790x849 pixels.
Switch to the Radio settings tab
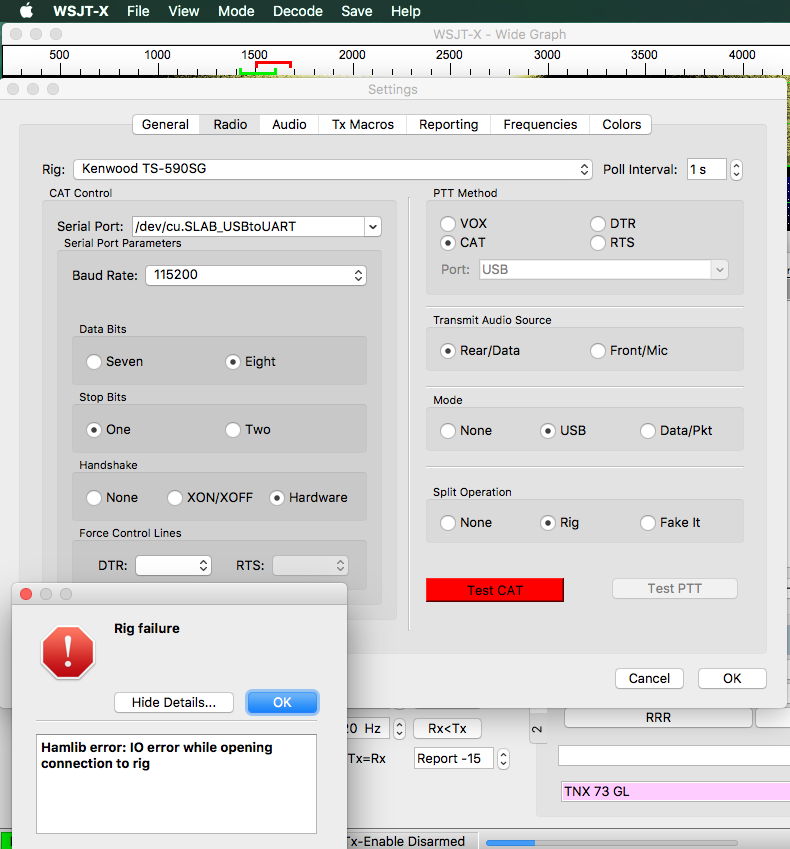(230, 125)
